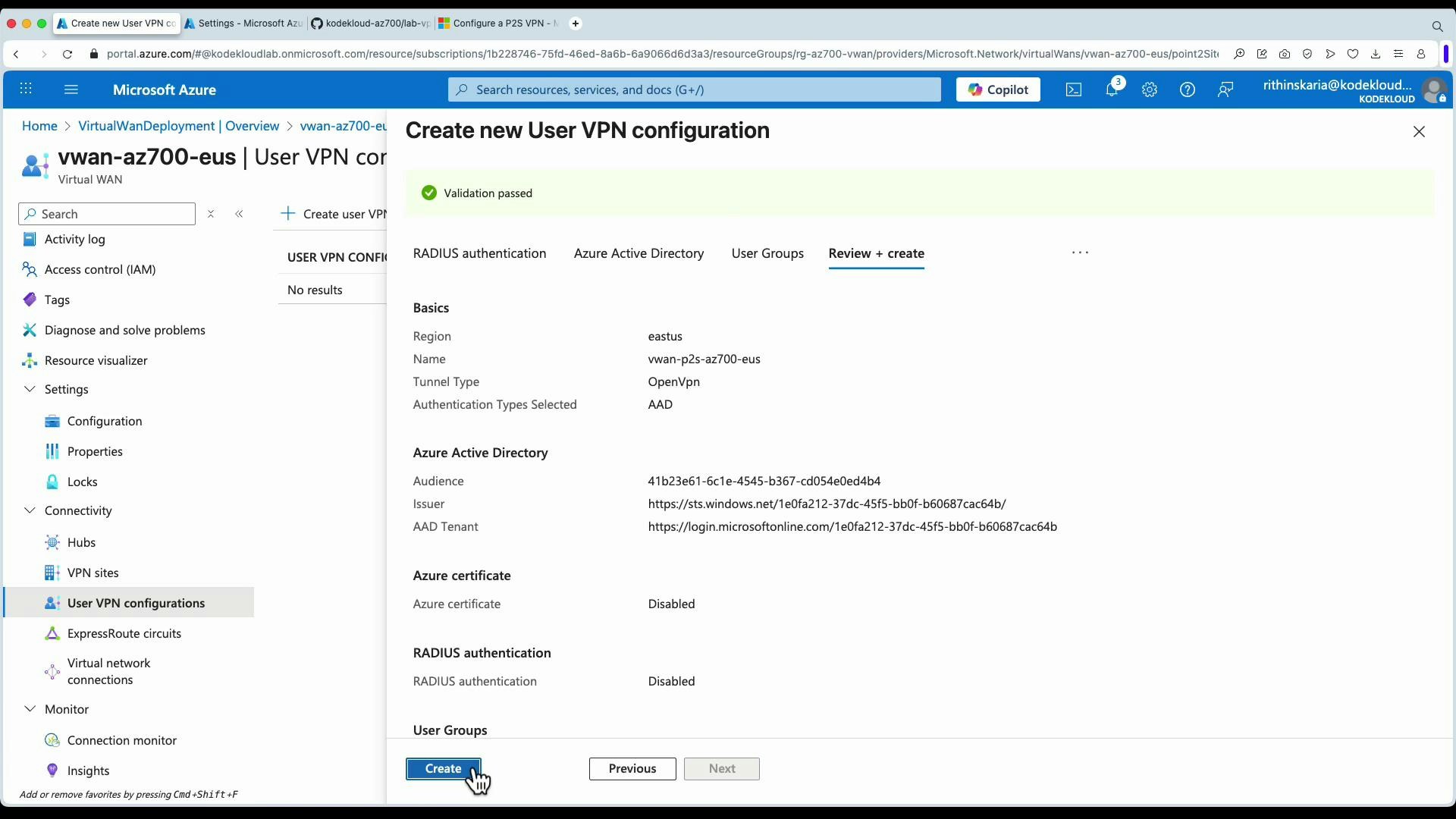Click the Create button

443,768
